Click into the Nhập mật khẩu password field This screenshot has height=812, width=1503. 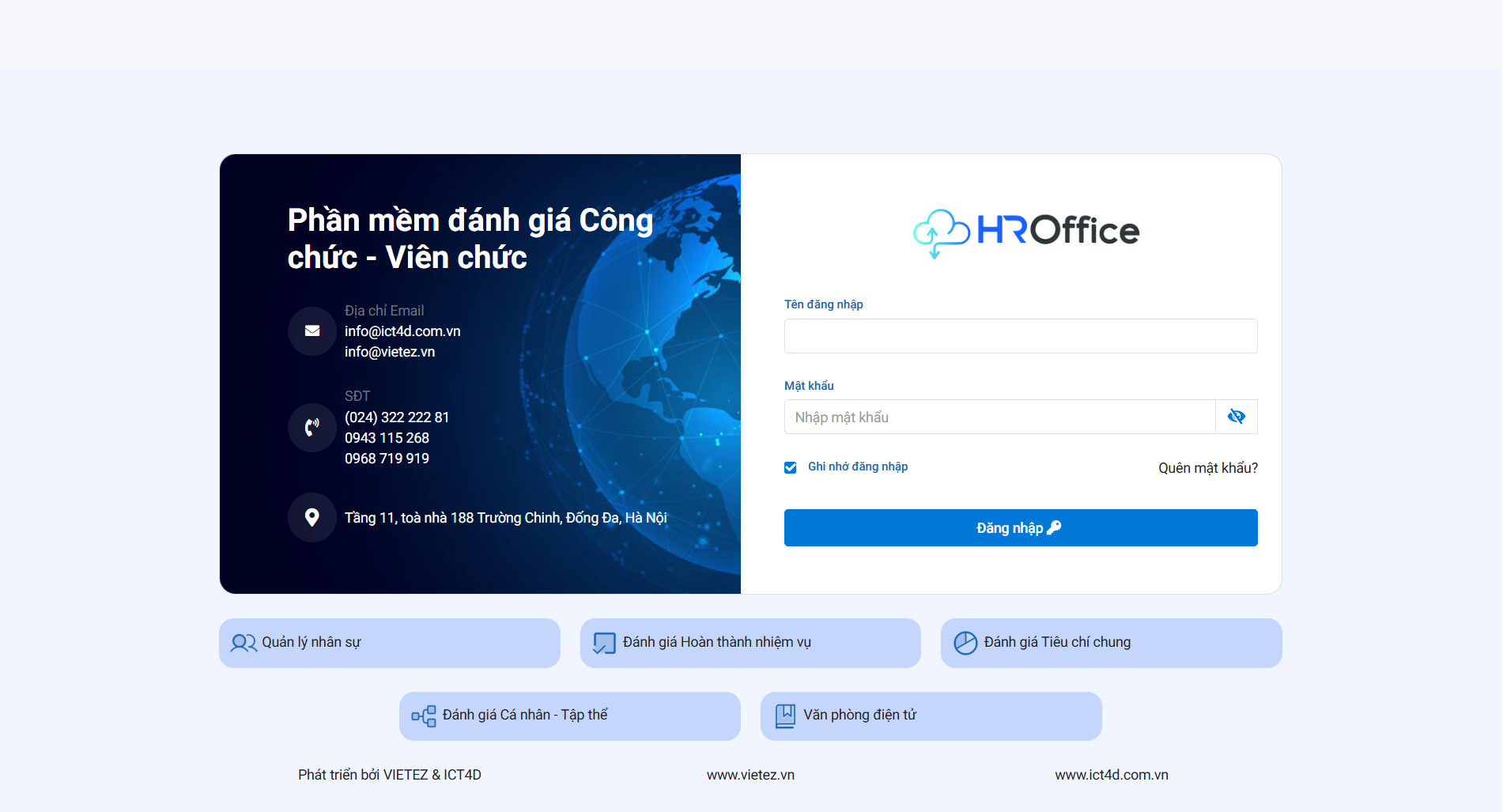click(999, 417)
